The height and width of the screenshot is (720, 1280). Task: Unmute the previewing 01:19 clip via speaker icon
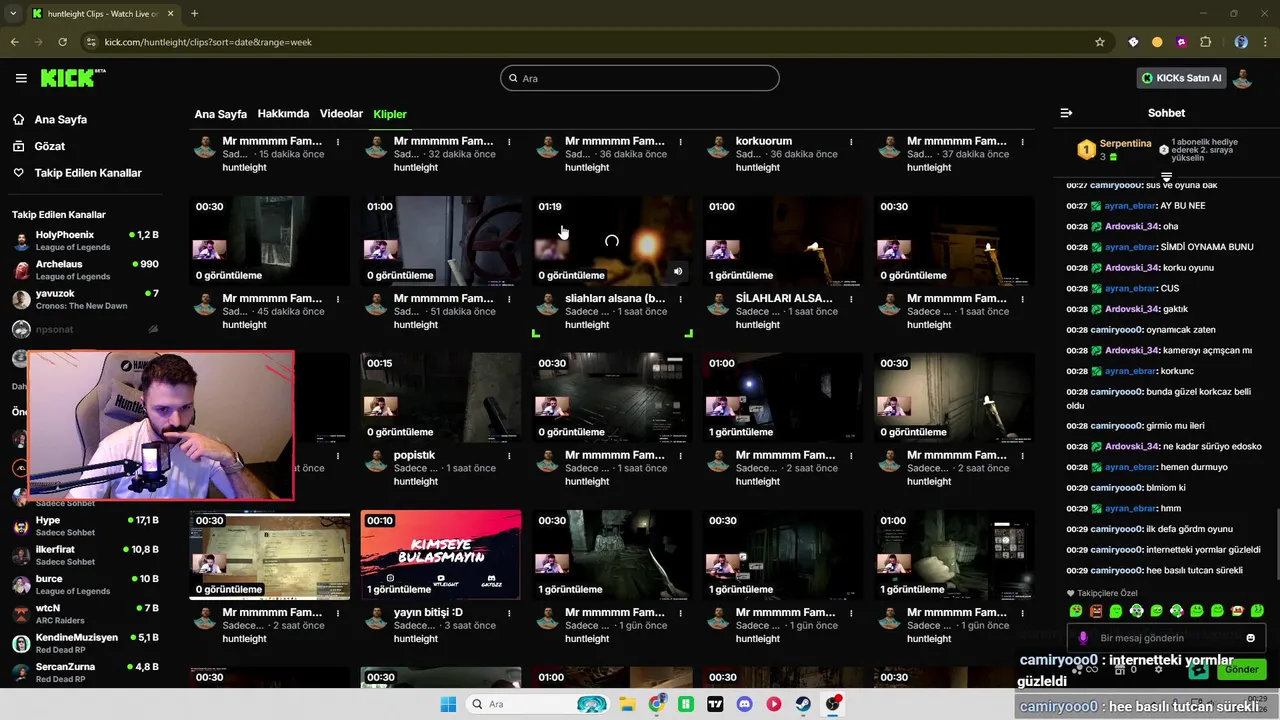coord(678,271)
